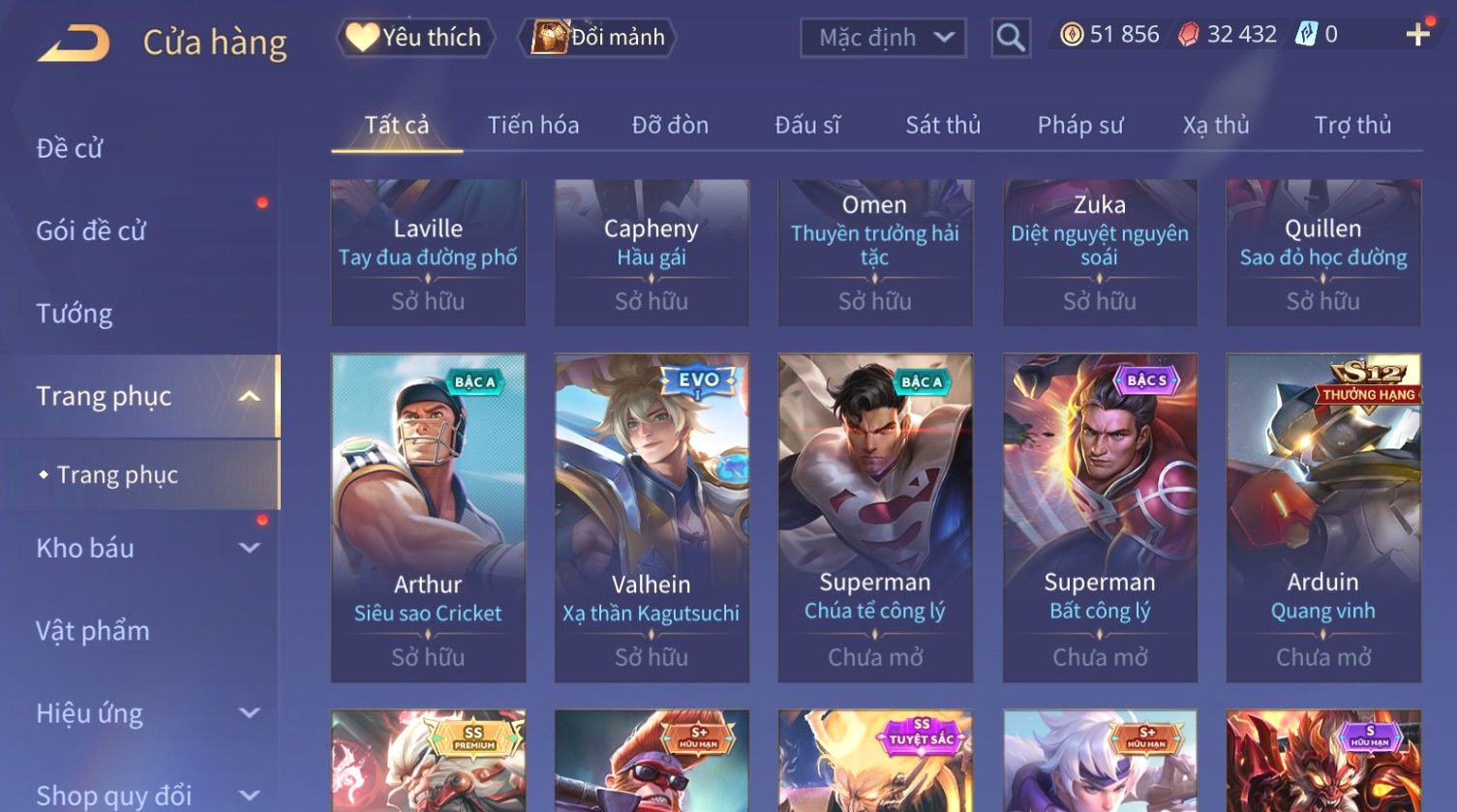Select Valhein Xạ thần Kagutsuchi skin card
This screenshot has width=1457, height=812.
[652, 518]
